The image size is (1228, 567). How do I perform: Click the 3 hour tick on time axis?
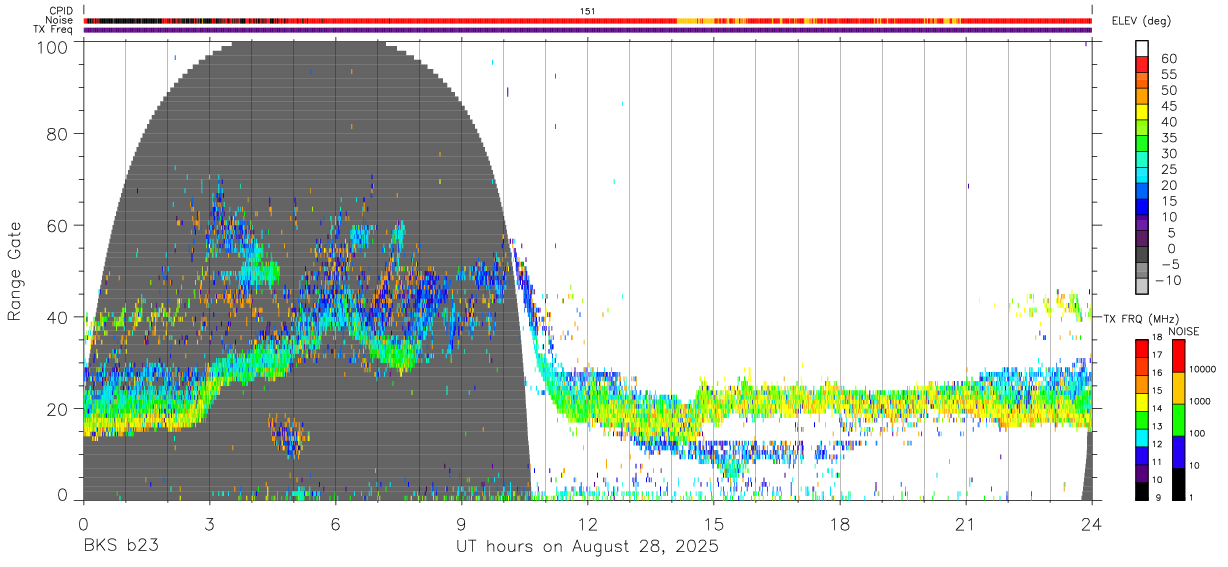[209, 523]
